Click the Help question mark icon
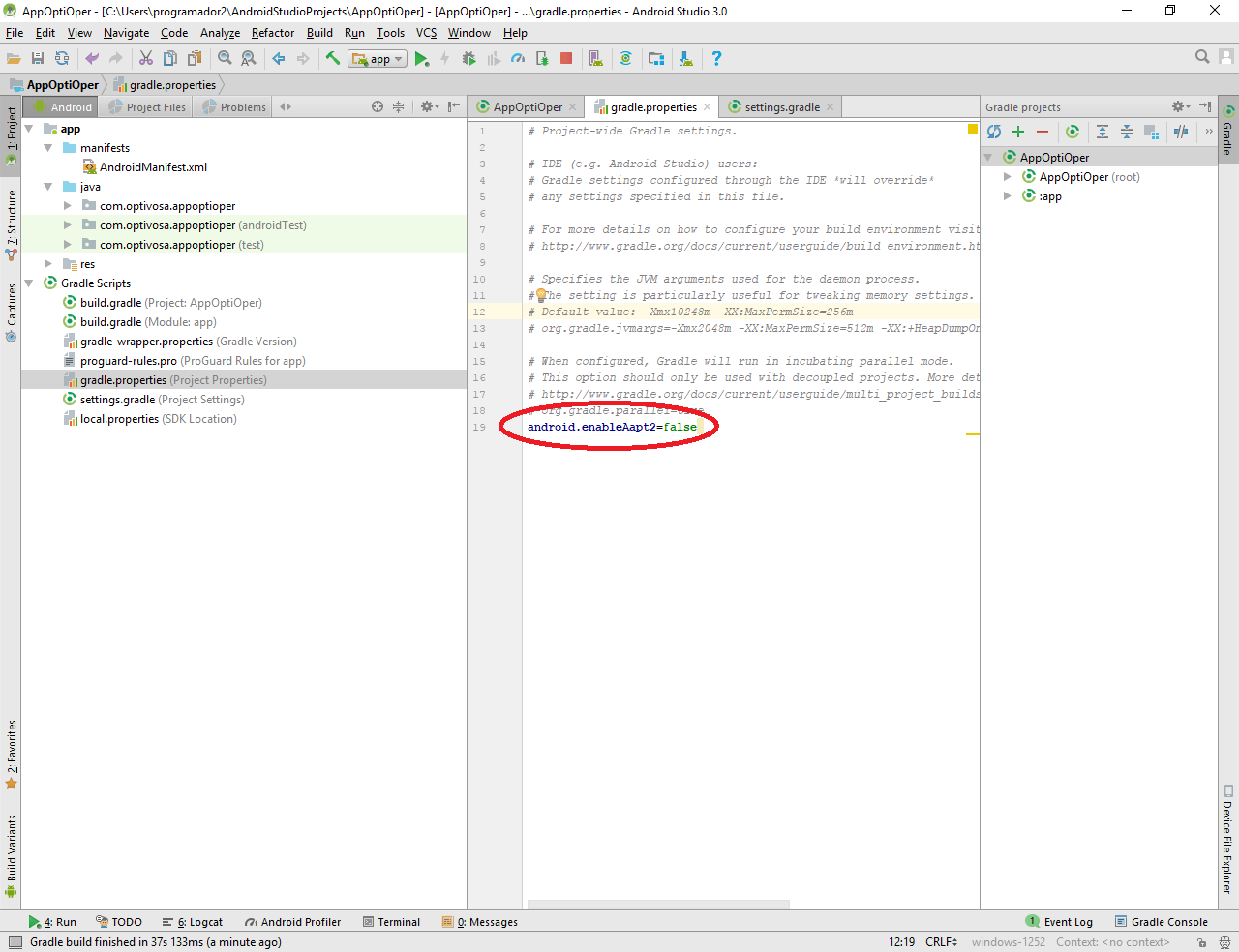Viewport: 1239px width, 952px height. (x=716, y=59)
